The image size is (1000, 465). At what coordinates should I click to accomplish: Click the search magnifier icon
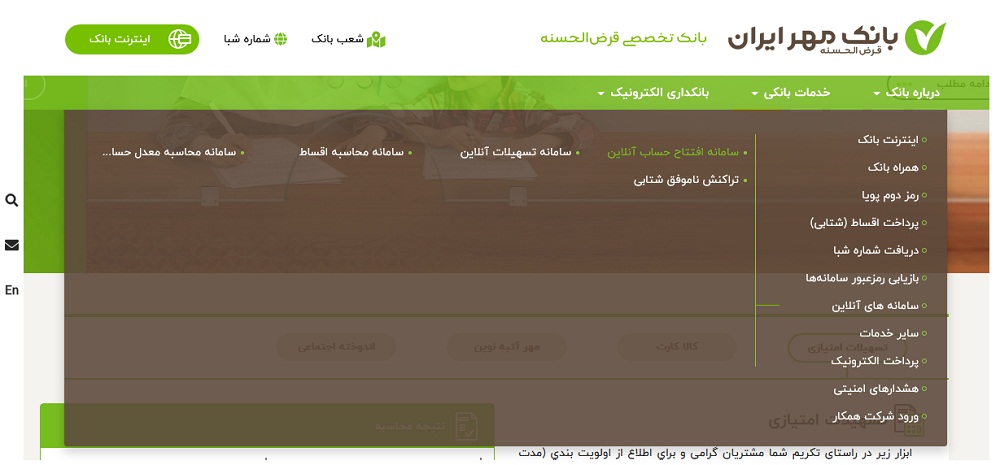point(12,200)
